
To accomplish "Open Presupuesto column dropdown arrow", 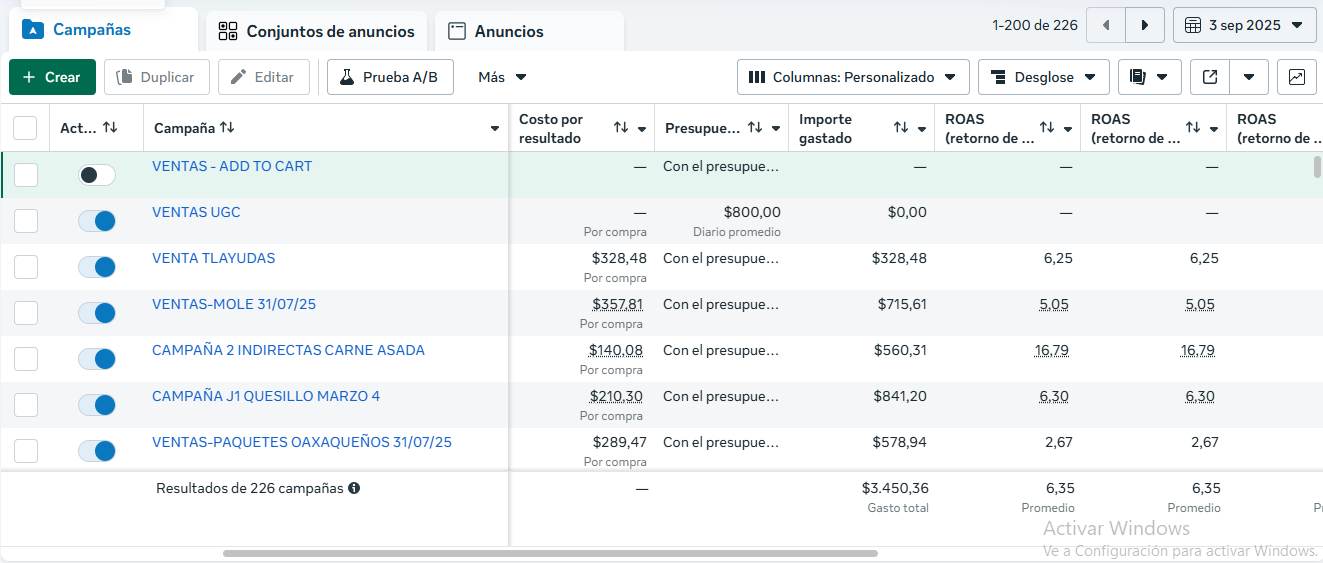I will [776, 129].
